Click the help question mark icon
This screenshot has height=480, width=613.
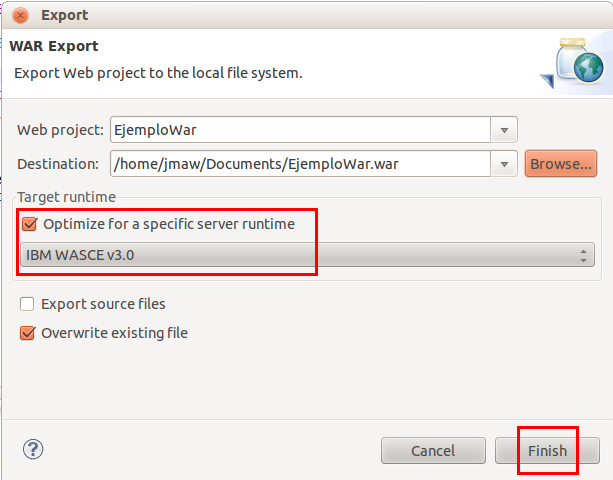[33, 449]
